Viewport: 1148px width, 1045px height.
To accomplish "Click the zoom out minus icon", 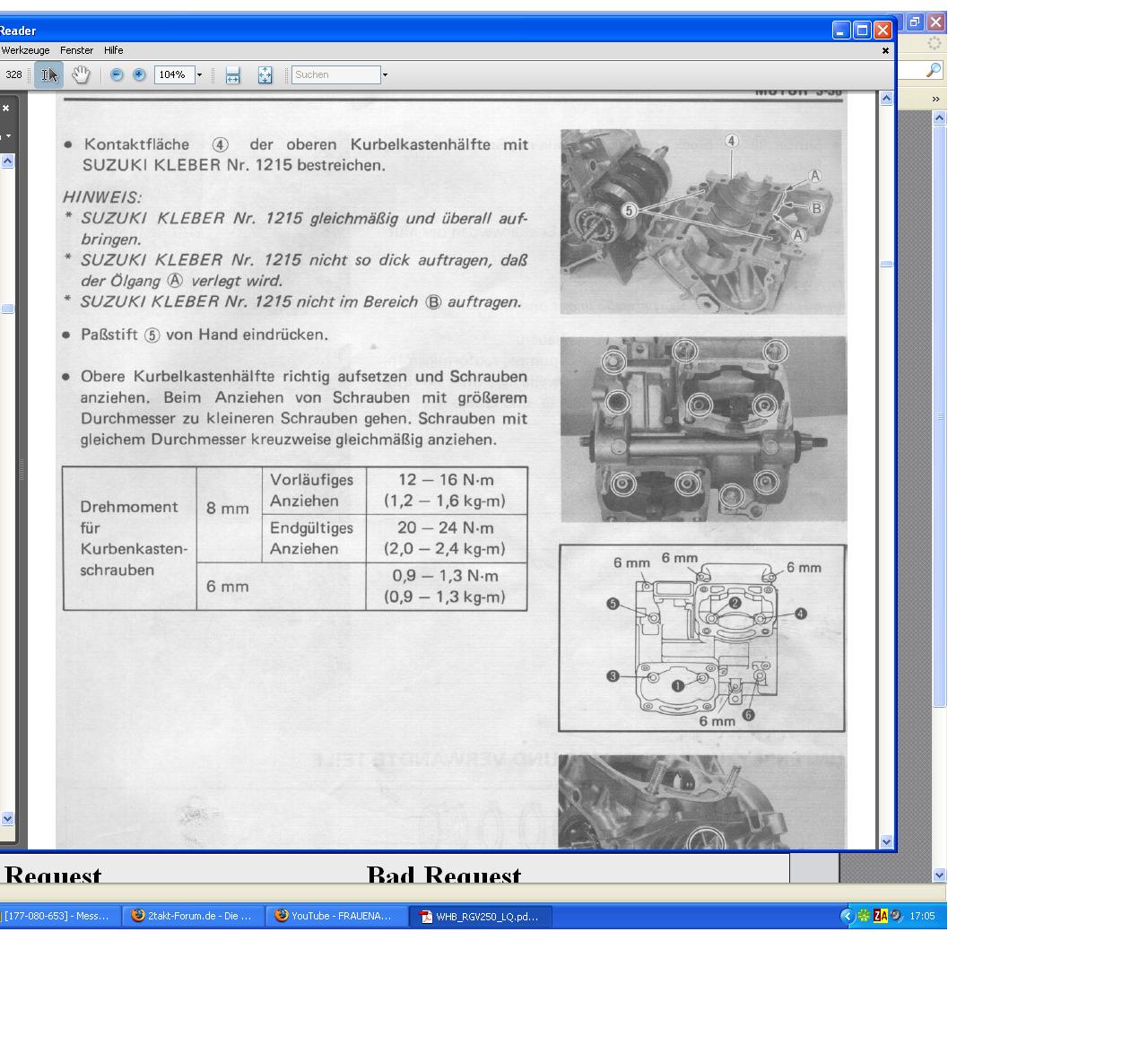I will coord(117,75).
